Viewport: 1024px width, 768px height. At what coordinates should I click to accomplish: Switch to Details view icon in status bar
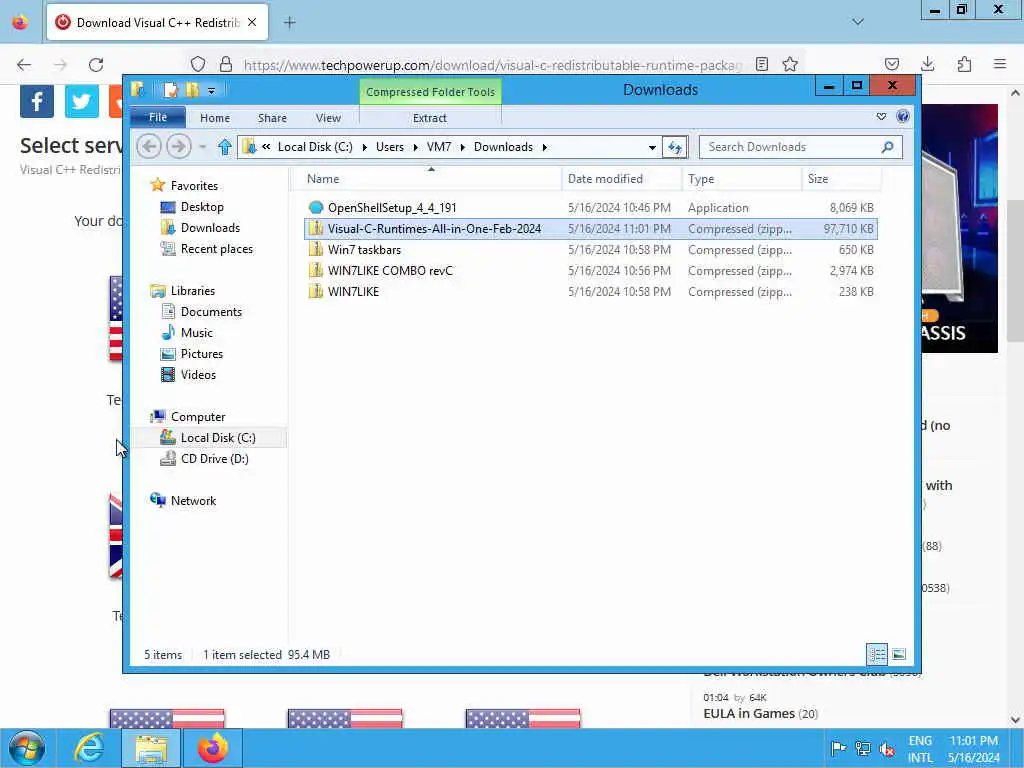point(877,654)
